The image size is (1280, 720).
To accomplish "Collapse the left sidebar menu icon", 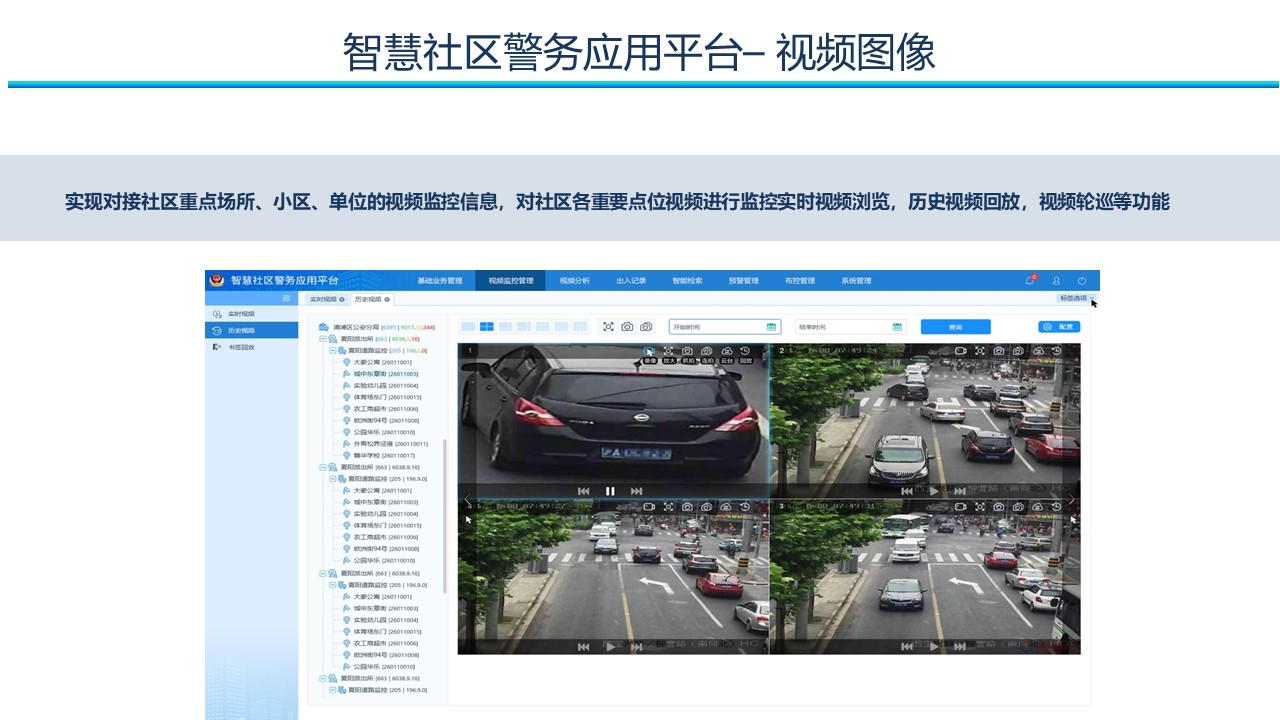I will [x=287, y=298].
